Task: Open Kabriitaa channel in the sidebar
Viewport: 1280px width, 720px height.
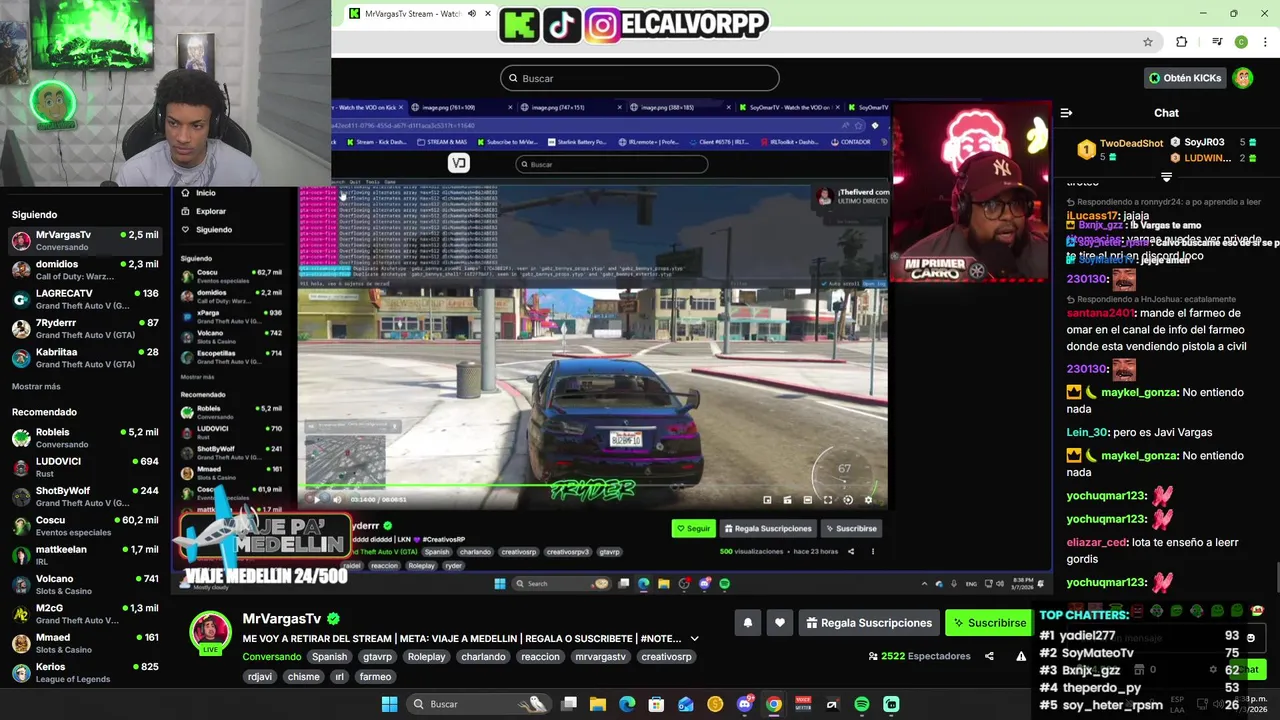Action: 85,358
